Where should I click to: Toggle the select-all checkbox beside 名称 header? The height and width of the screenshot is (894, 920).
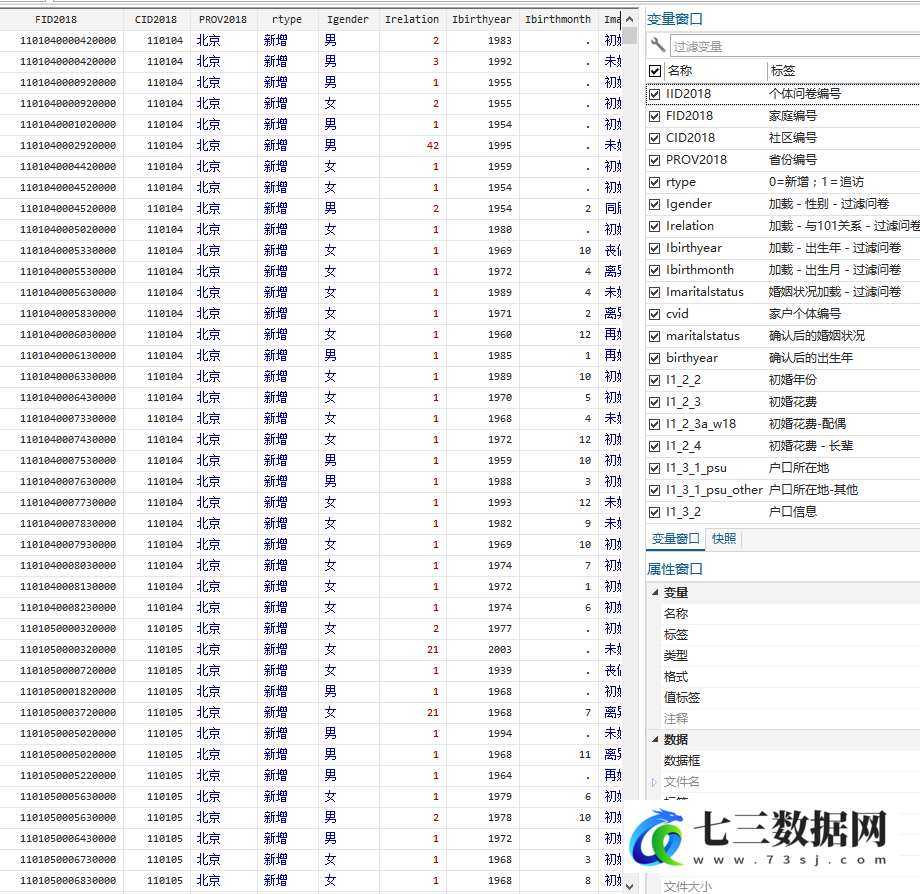(x=655, y=71)
